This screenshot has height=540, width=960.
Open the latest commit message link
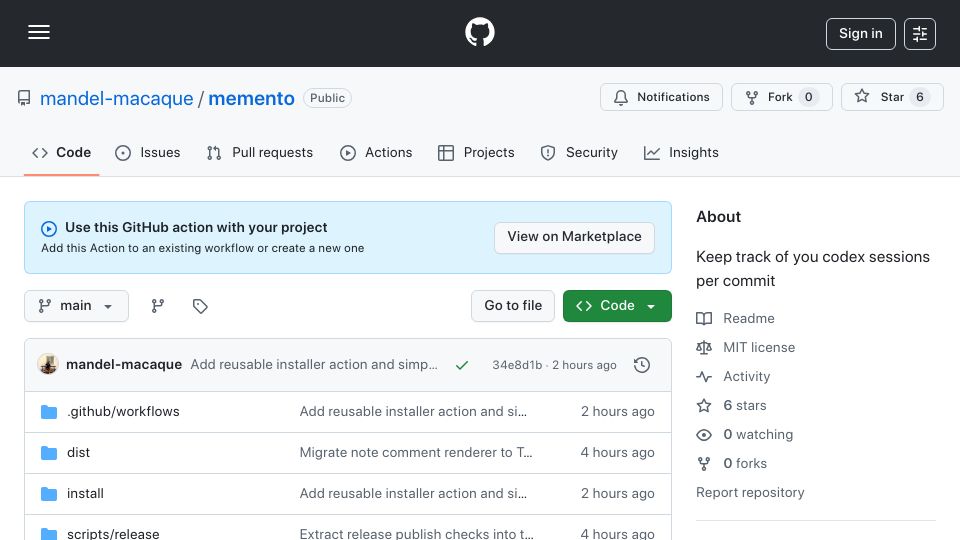coord(313,364)
